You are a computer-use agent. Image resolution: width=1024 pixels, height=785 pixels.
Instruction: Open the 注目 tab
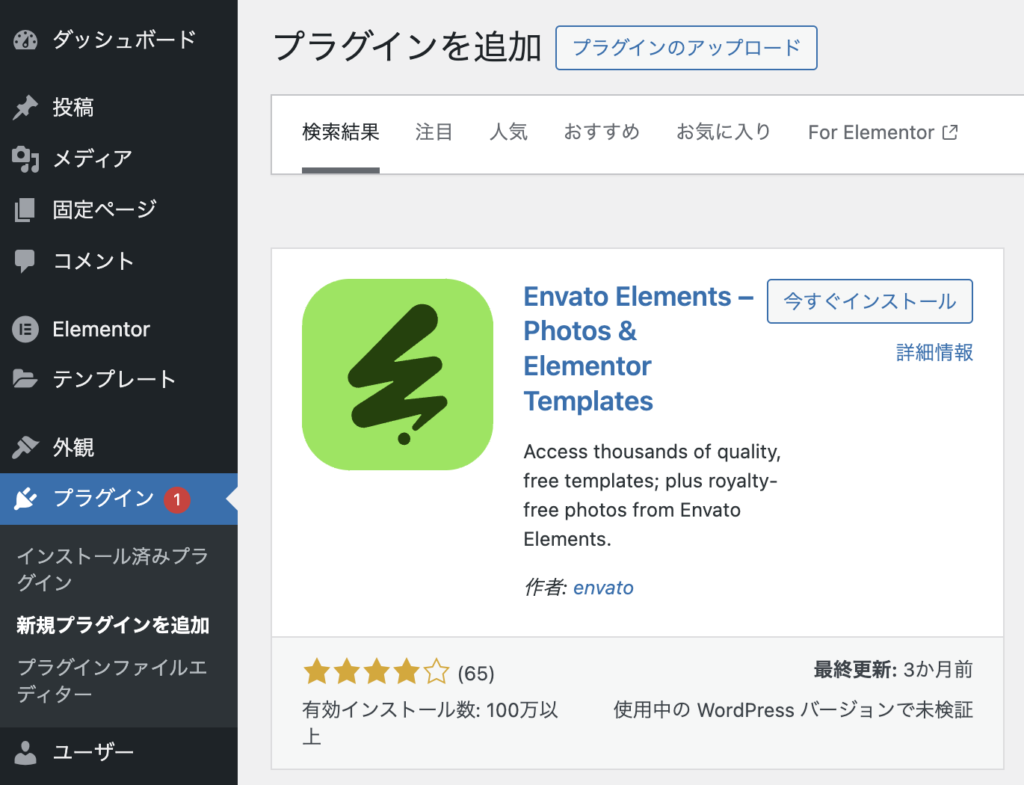434,132
